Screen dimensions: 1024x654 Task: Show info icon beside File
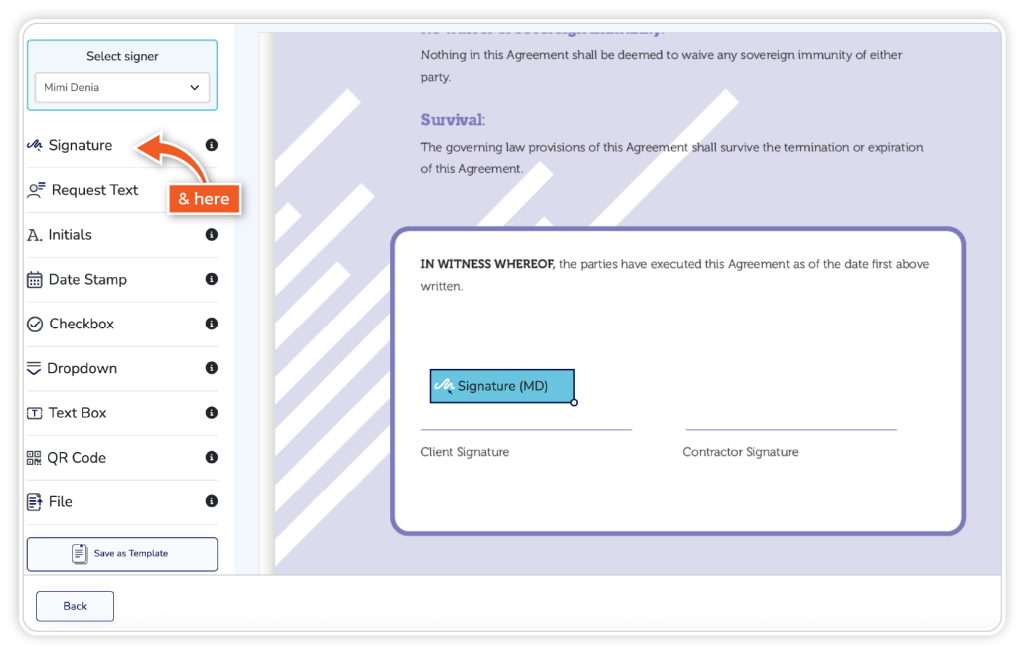[x=211, y=502]
